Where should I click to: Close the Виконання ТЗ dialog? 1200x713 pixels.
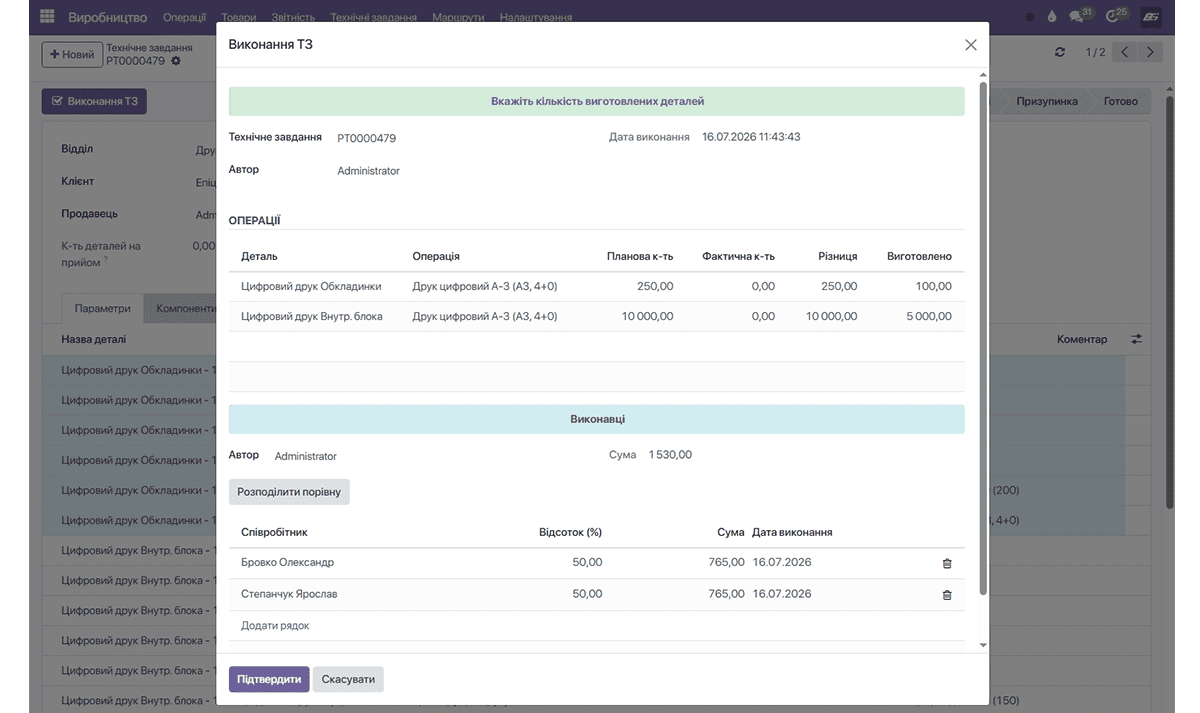(970, 45)
